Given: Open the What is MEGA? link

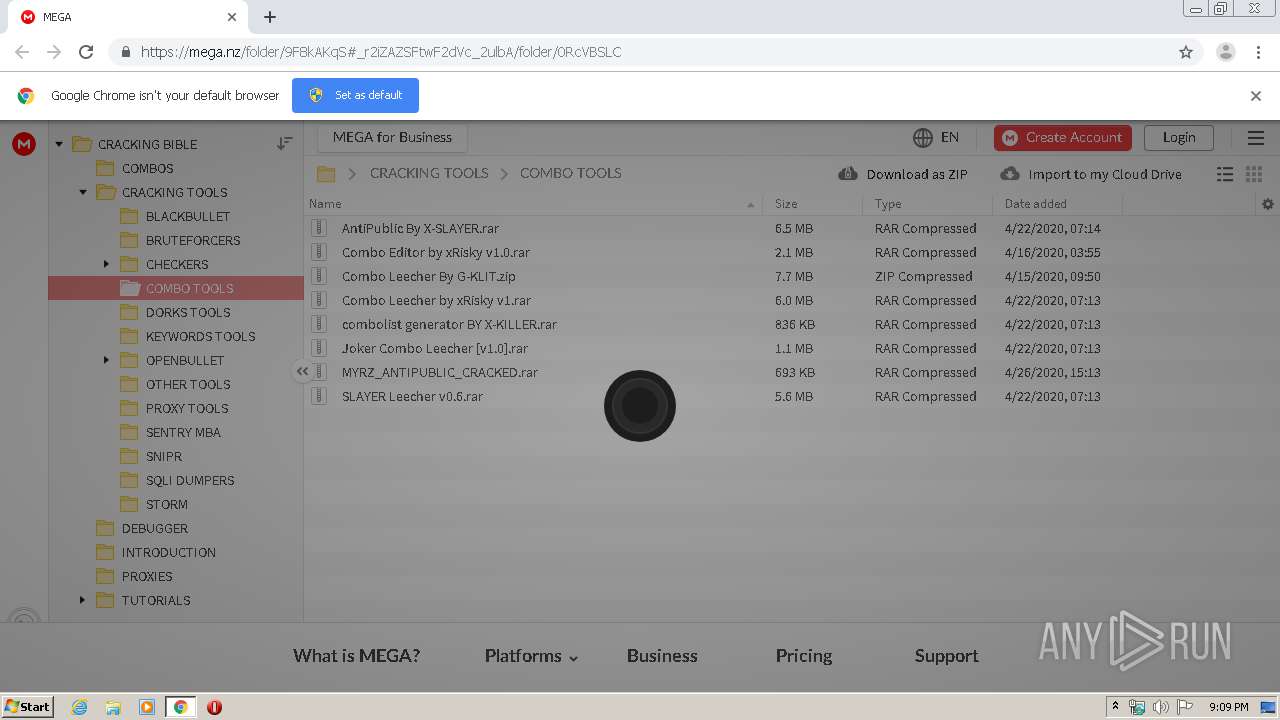Looking at the screenshot, I should tap(357, 656).
